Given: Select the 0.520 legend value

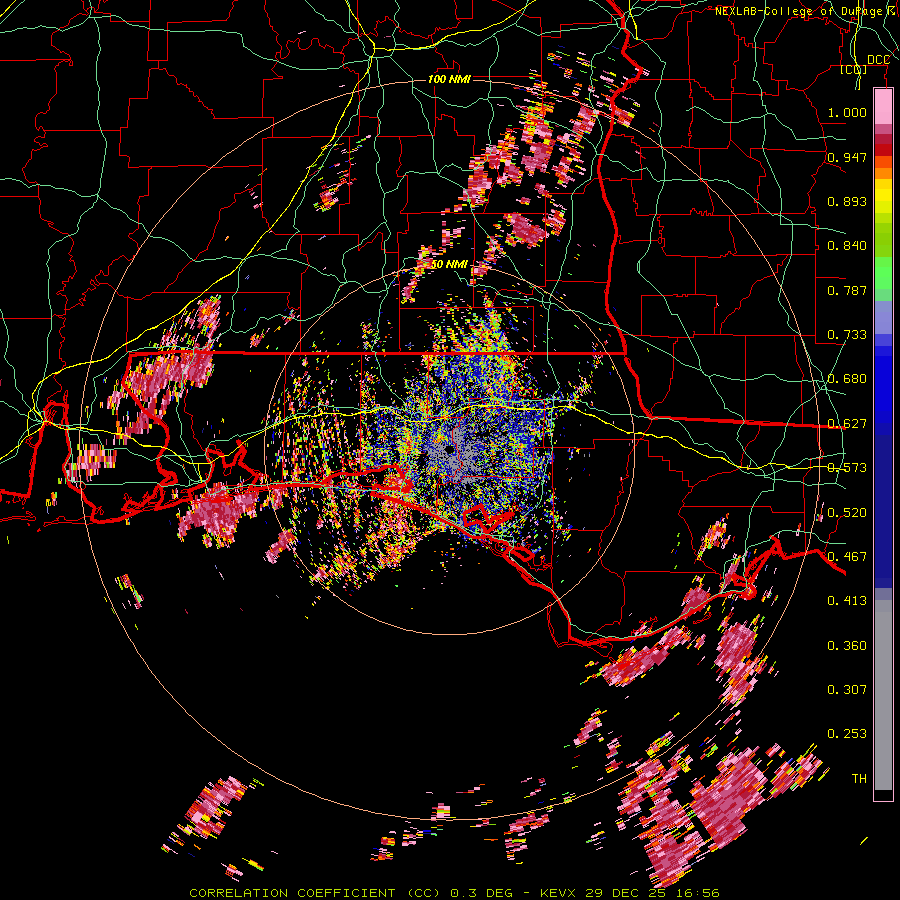Looking at the screenshot, I should (847, 513).
